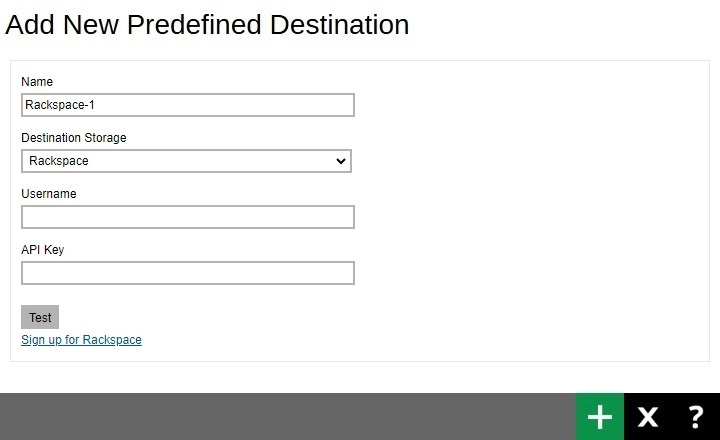The height and width of the screenshot is (440, 720).
Task: Expand the Destination Storage dropdown
Action: coord(186,161)
